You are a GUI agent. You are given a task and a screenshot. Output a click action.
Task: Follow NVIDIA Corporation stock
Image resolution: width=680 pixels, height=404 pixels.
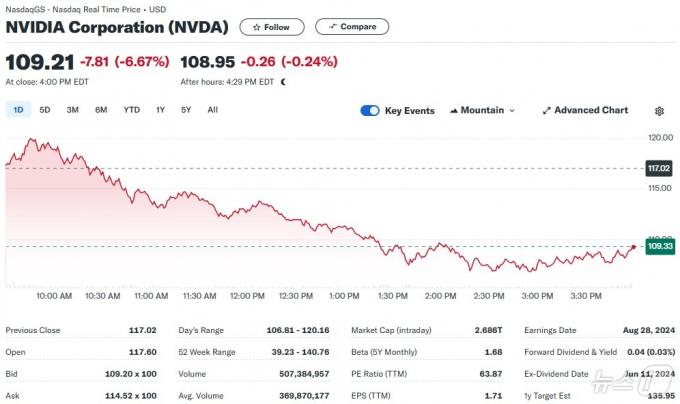[x=272, y=27]
